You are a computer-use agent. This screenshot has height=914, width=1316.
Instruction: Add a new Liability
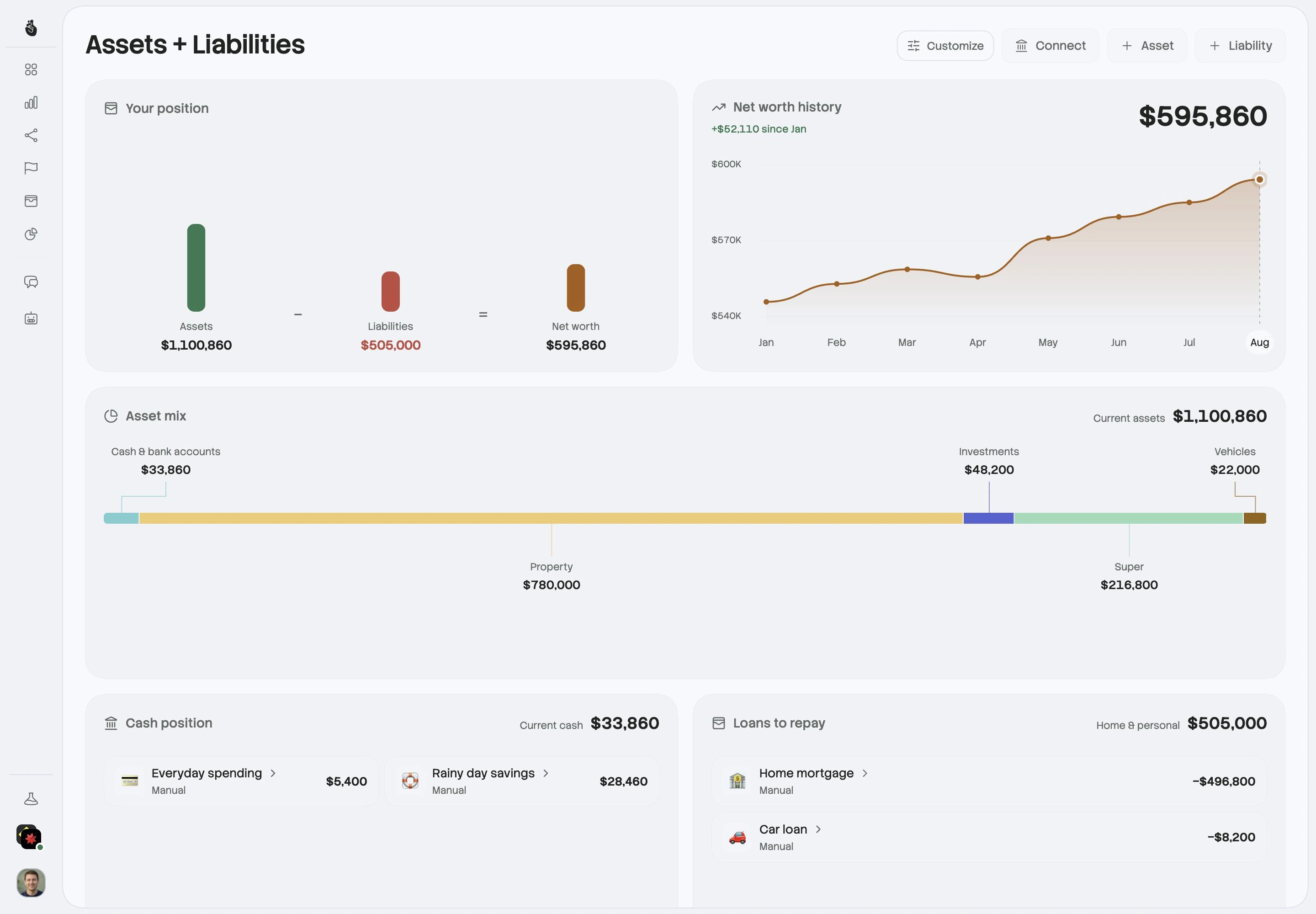click(1240, 46)
